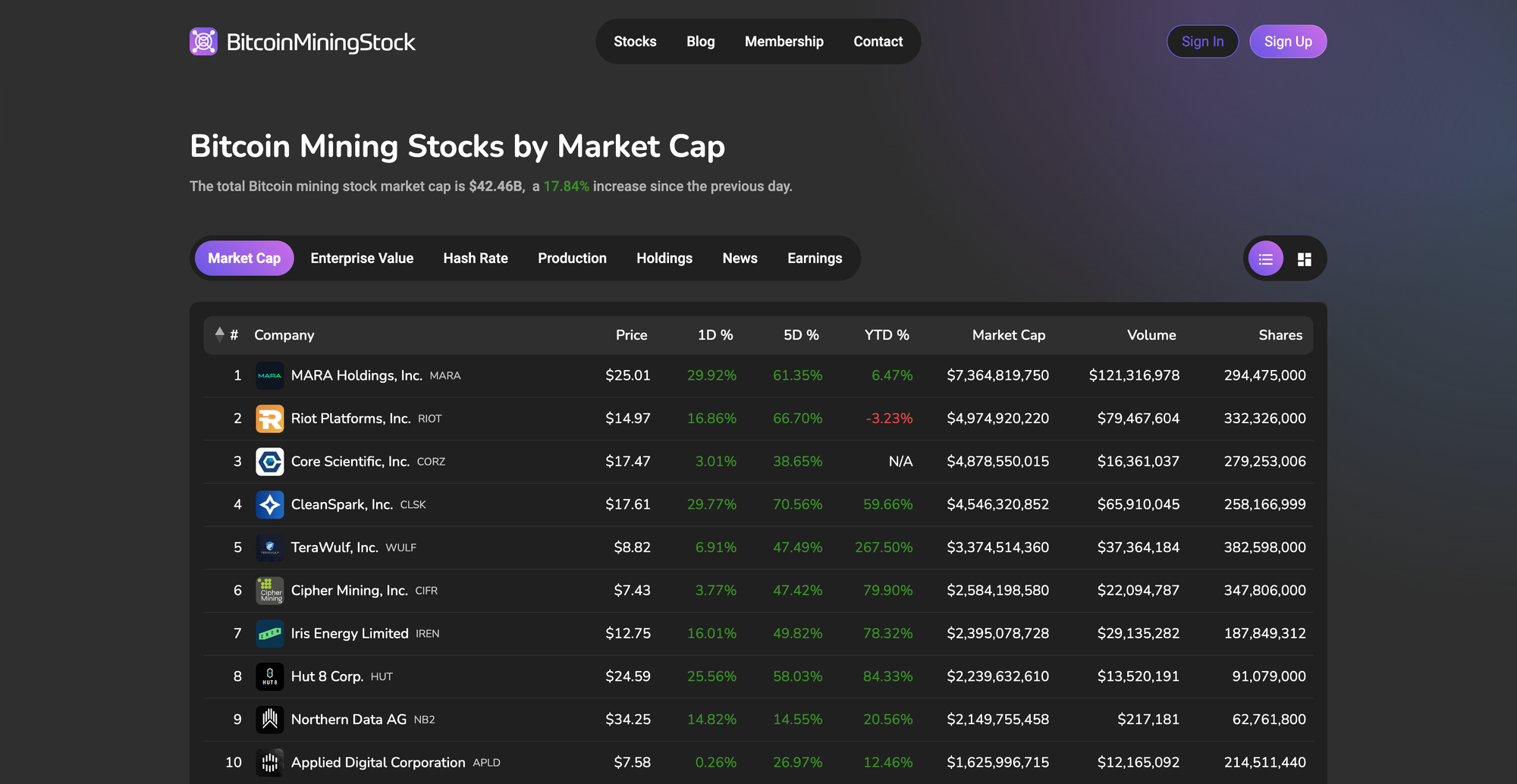Click the Hut 8 Corp. logo

tap(269, 676)
